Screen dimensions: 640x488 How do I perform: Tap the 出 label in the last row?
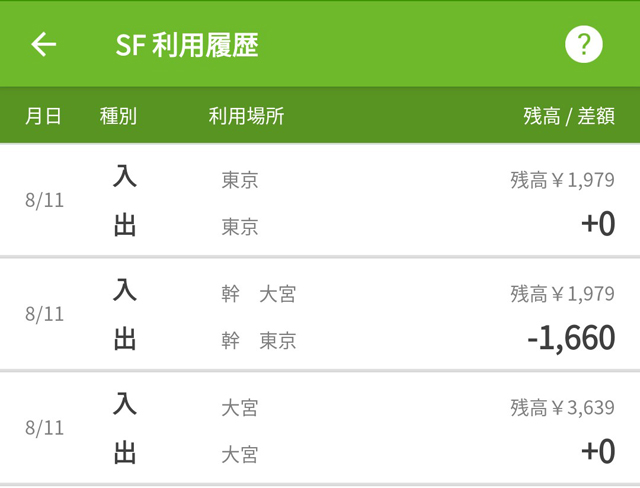tap(125, 452)
